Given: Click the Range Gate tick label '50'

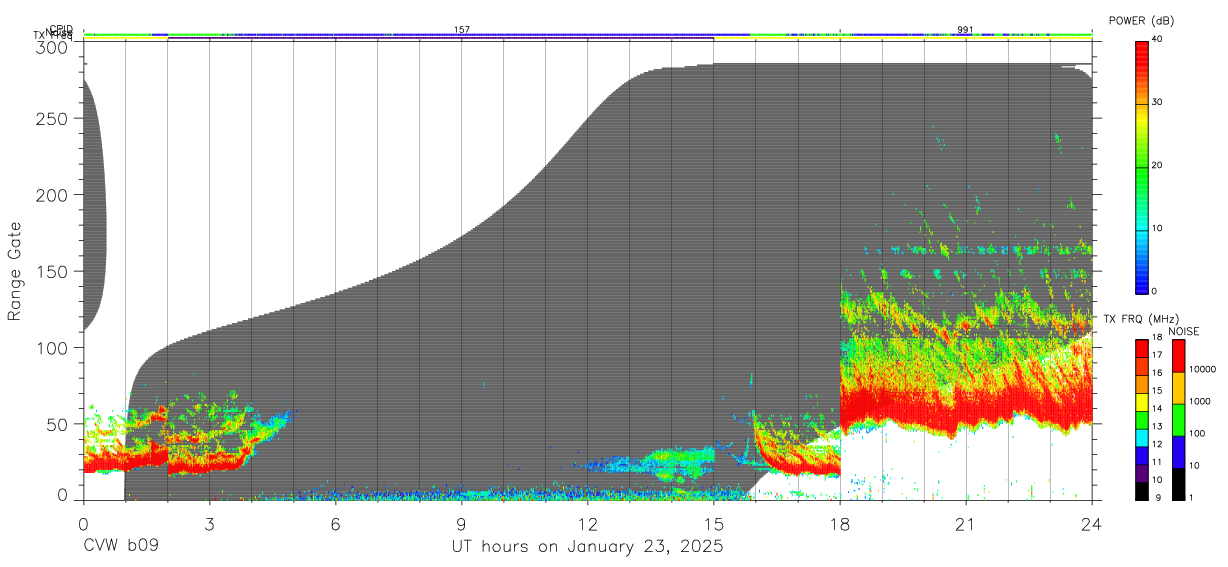Looking at the screenshot, I should click(57, 424).
